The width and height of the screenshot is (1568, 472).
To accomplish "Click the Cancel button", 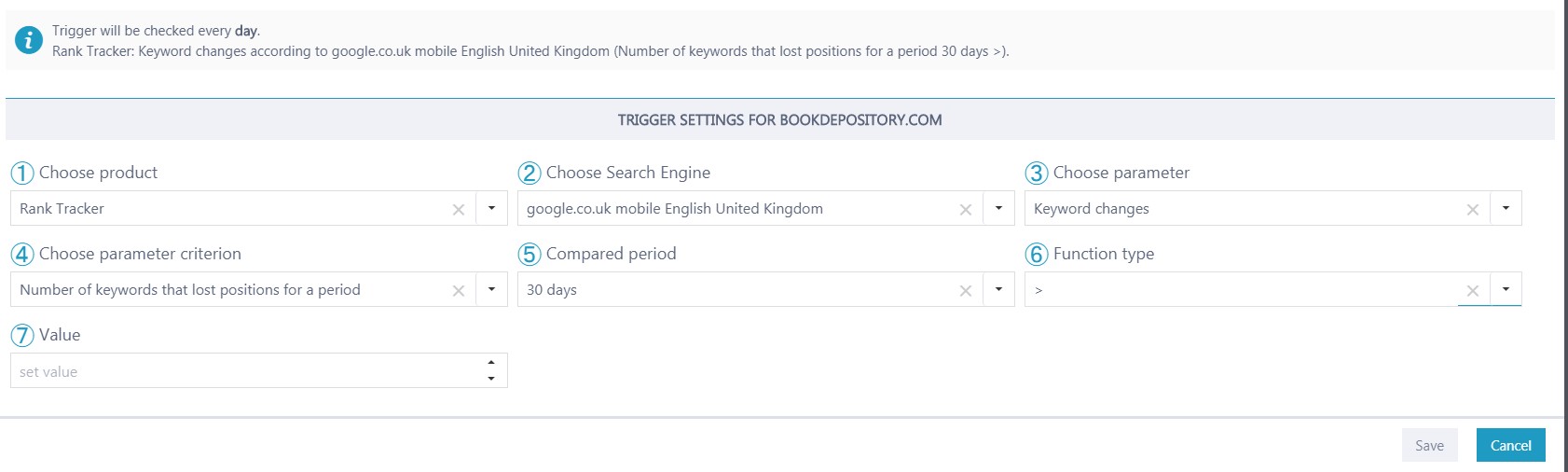I will 1510,445.
